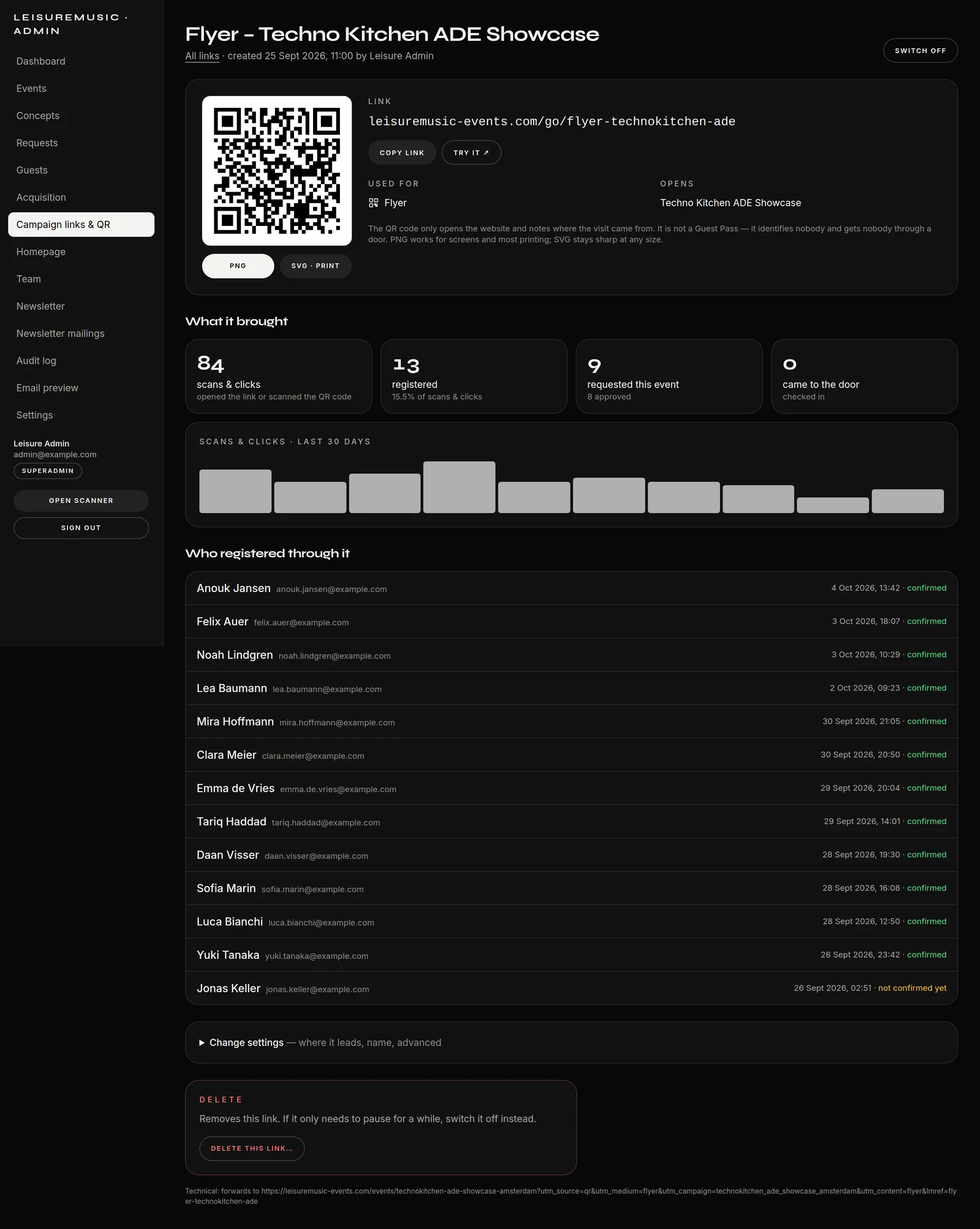Click the Superadmin badge
980x1229 pixels.
(x=48, y=470)
